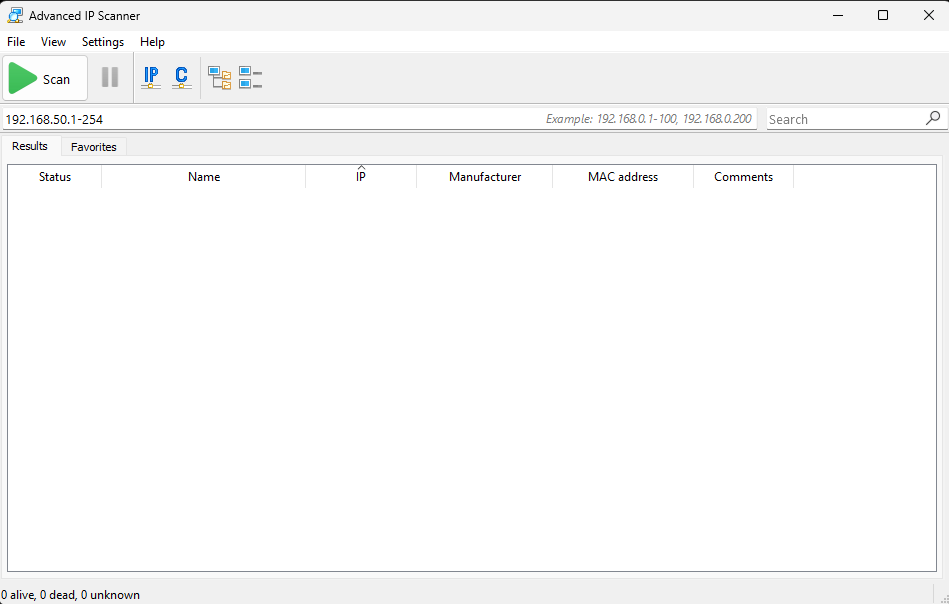Sort results by Manufacturer column
This screenshot has width=949, height=604.
coord(485,177)
